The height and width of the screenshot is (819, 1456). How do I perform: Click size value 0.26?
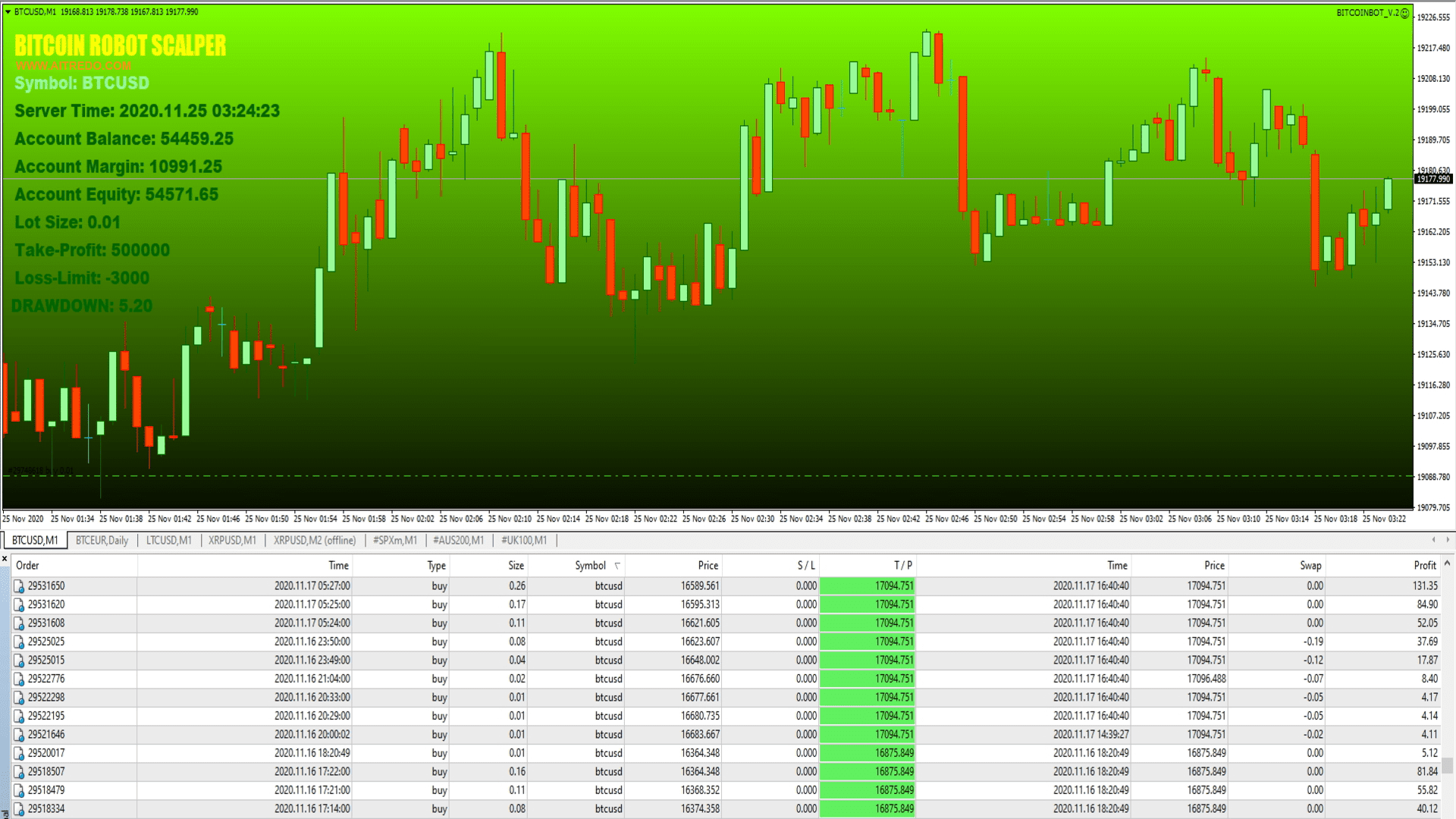(x=517, y=586)
